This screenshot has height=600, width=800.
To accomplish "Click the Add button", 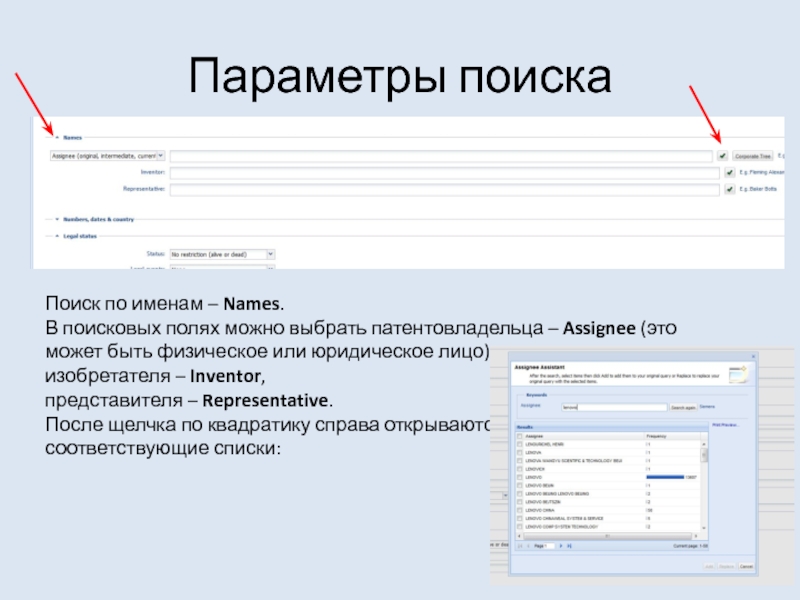I will [x=709, y=566].
